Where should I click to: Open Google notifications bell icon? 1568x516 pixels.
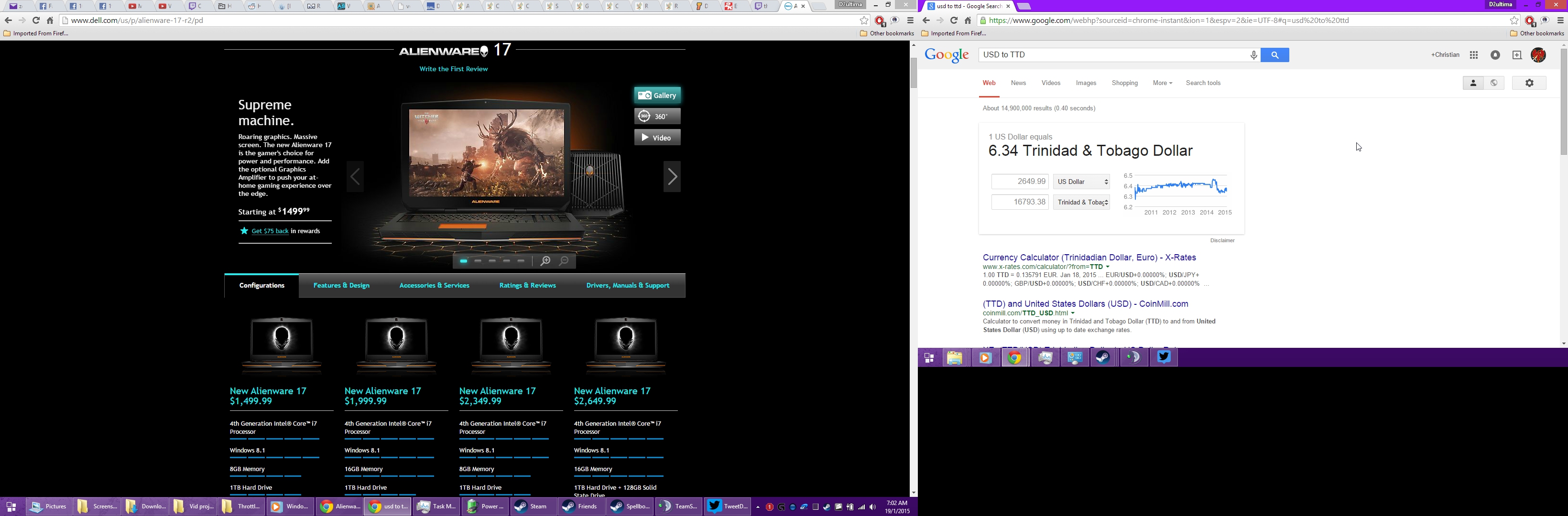(x=1495, y=55)
